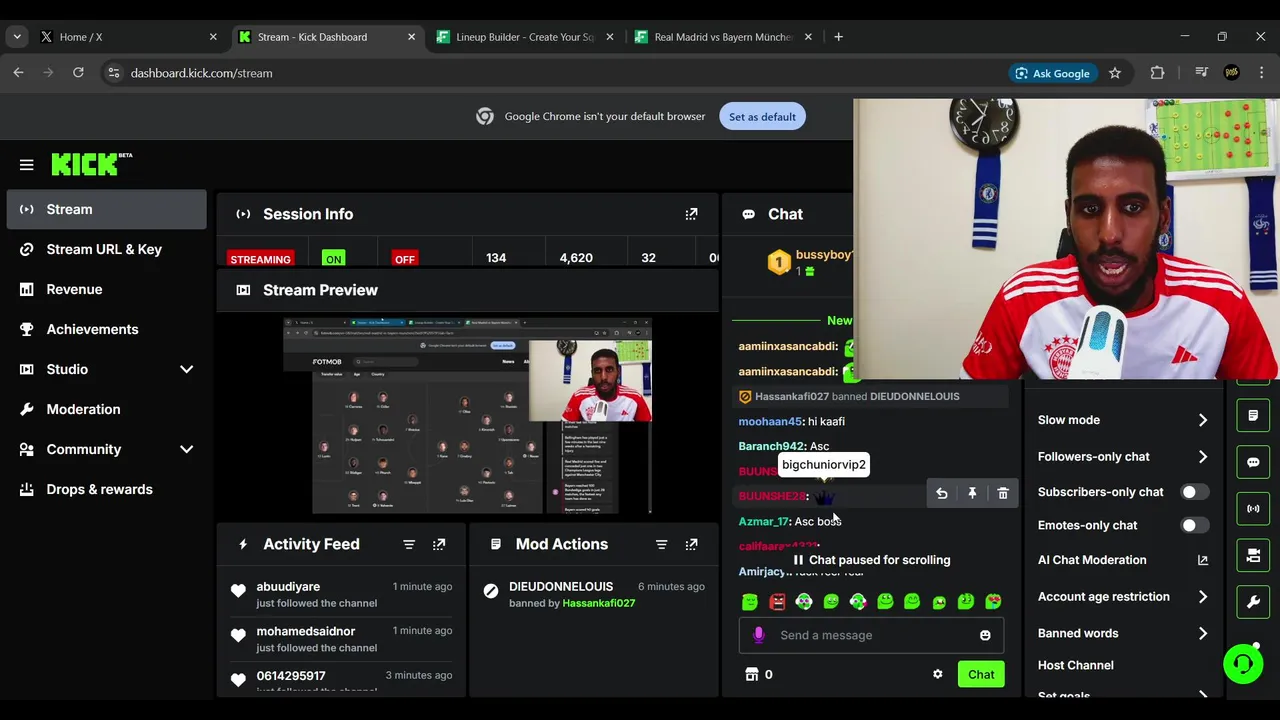Open Stream URL & Key page
The height and width of the screenshot is (720, 1280).
point(106,249)
